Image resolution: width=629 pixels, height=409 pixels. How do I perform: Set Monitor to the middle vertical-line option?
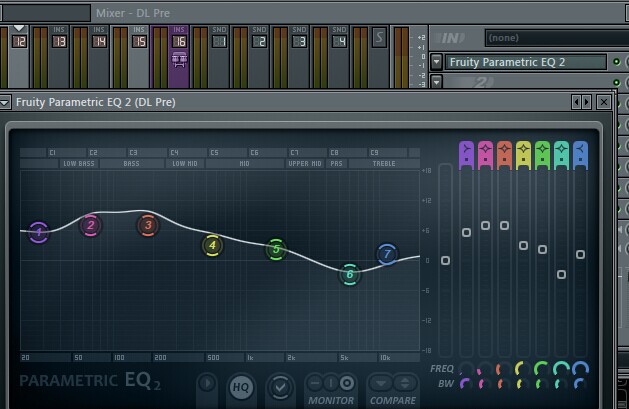[x=331, y=383]
